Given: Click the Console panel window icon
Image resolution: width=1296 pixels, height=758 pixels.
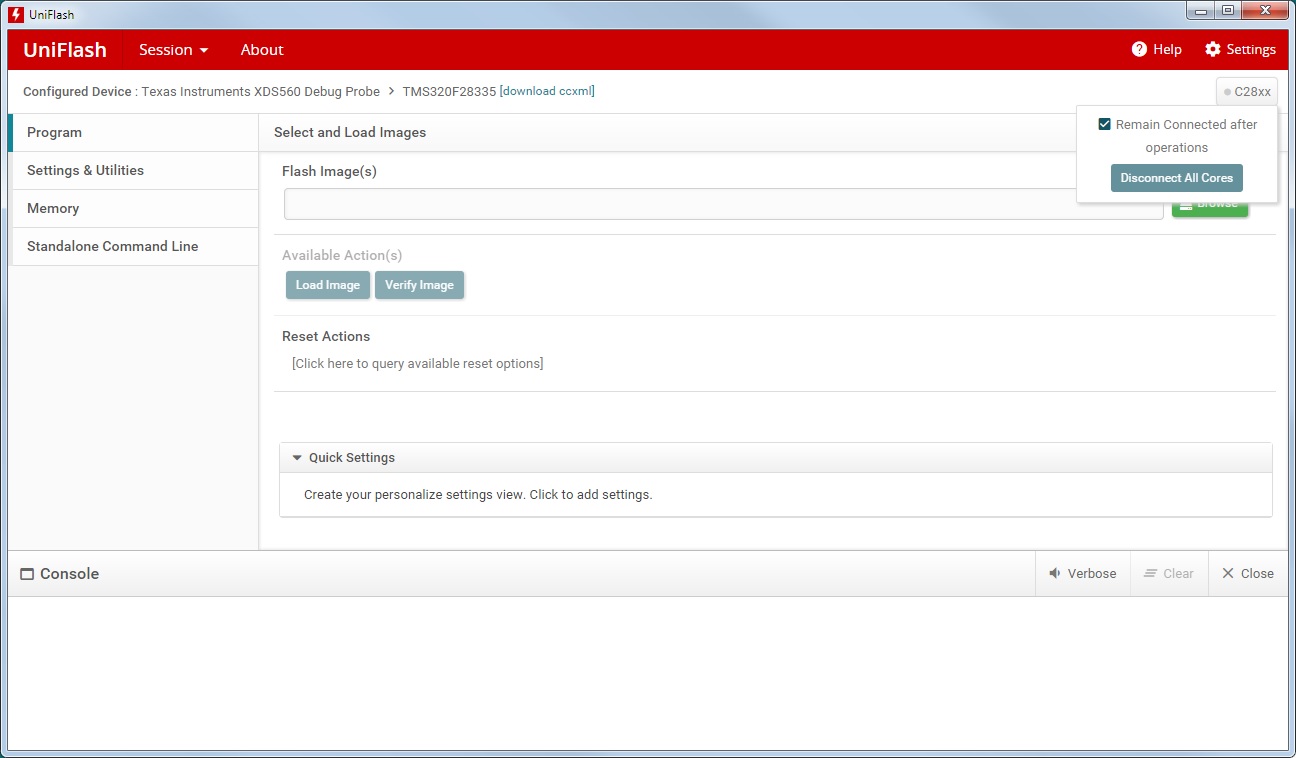Looking at the screenshot, I should tap(27, 574).
